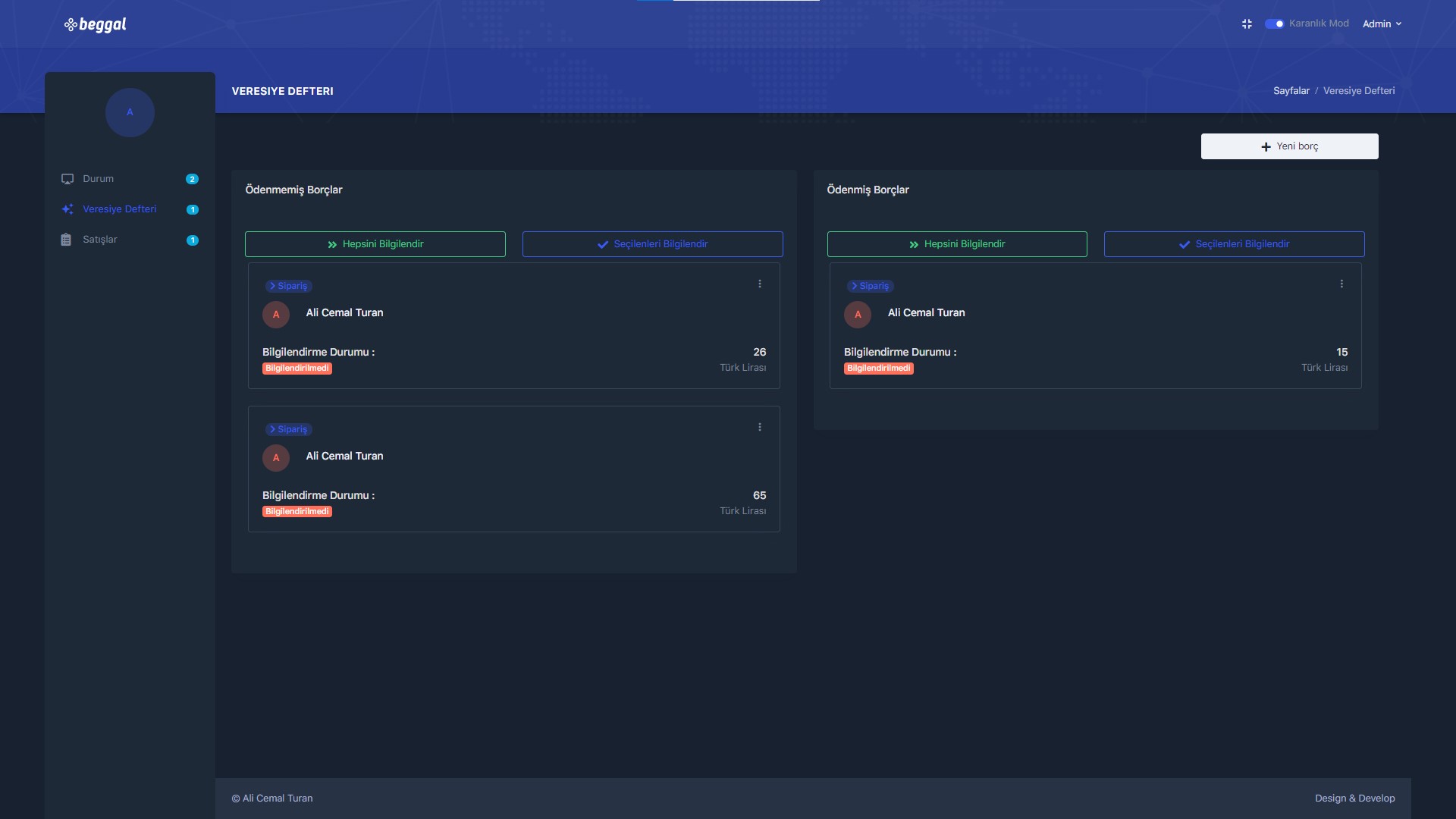This screenshot has width=1456, height=819.
Task: Click Ali Cemal Turan on the 65 lira card
Action: [344, 456]
